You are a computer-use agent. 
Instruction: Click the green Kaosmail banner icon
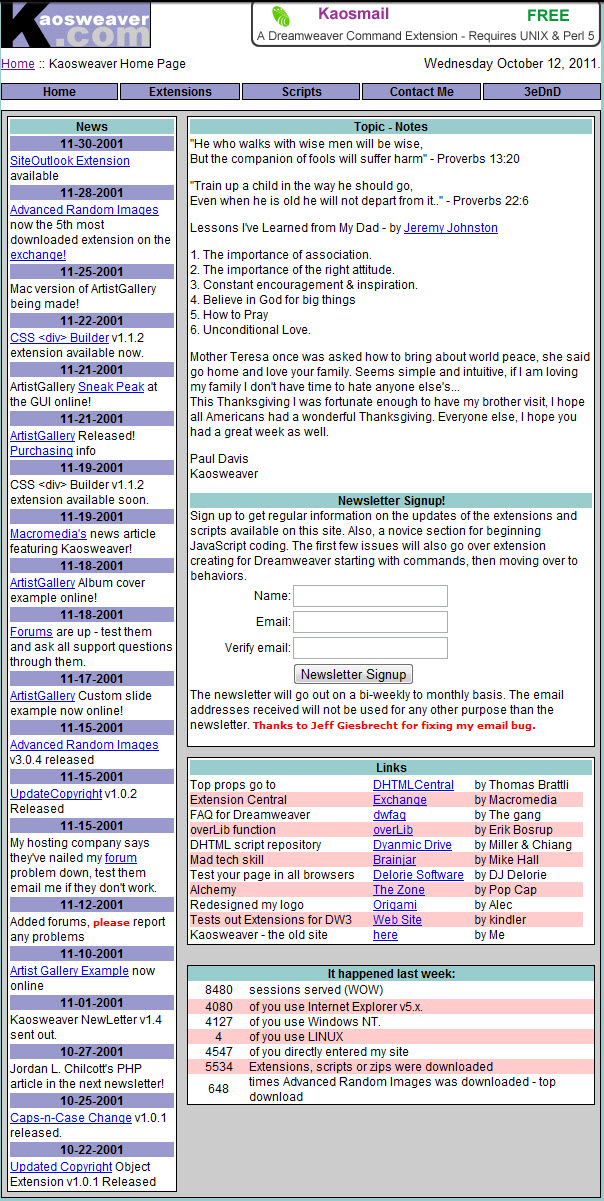tap(282, 16)
